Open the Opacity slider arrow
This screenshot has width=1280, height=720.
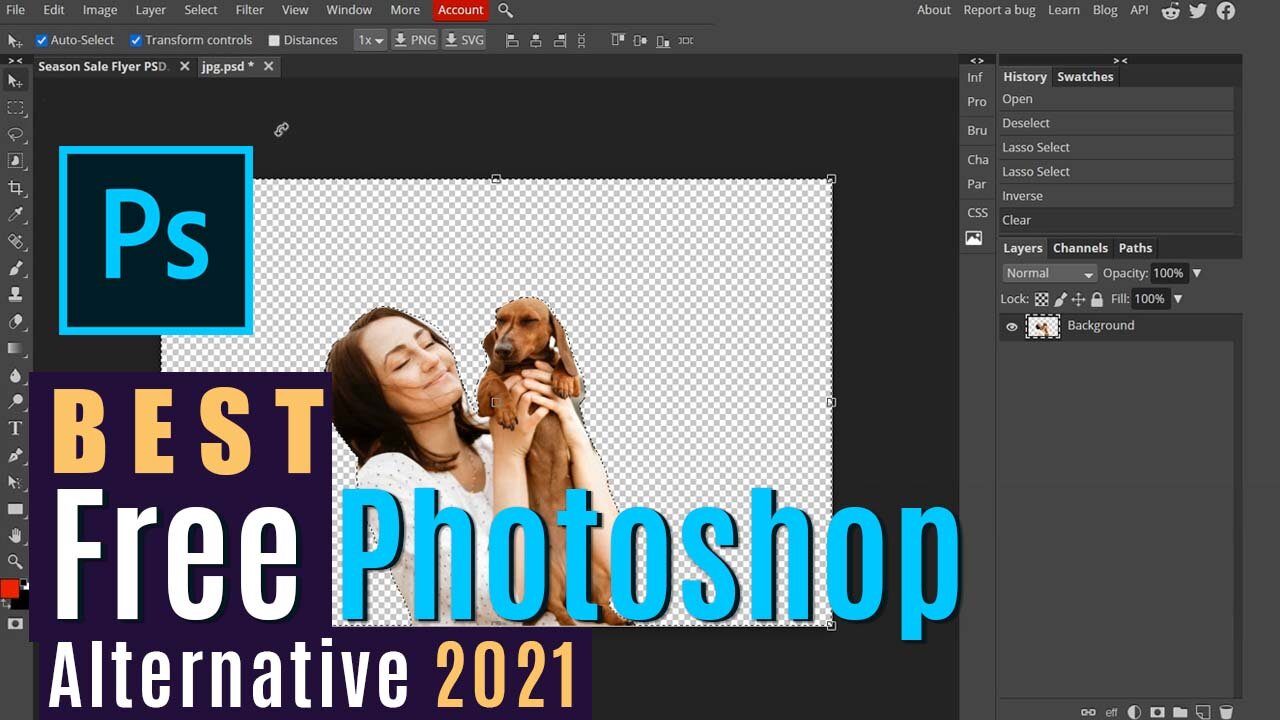(x=1196, y=273)
